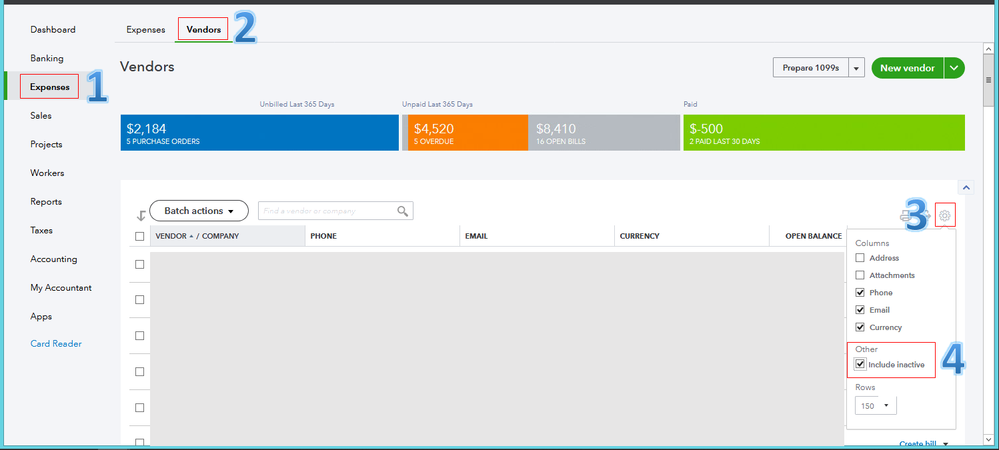Image resolution: width=999 pixels, height=450 pixels.
Task: Open the Batch actions dropdown
Action: (x=199, y=211)
